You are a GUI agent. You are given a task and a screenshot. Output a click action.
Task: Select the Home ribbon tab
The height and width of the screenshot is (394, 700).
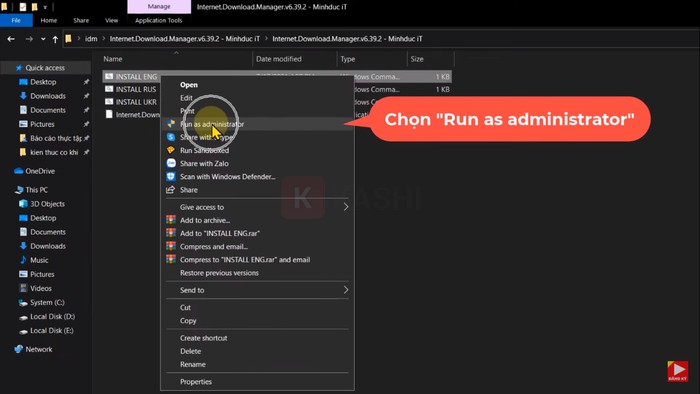pos(49,20)
